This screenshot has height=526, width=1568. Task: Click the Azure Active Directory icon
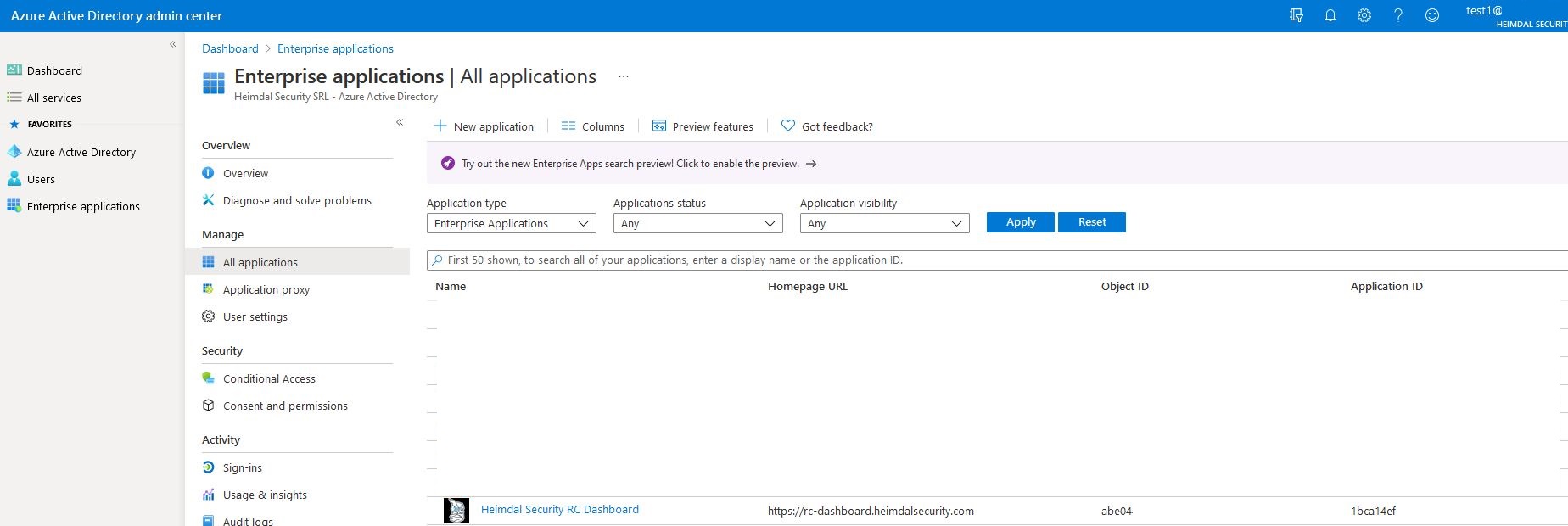point(14,152)
